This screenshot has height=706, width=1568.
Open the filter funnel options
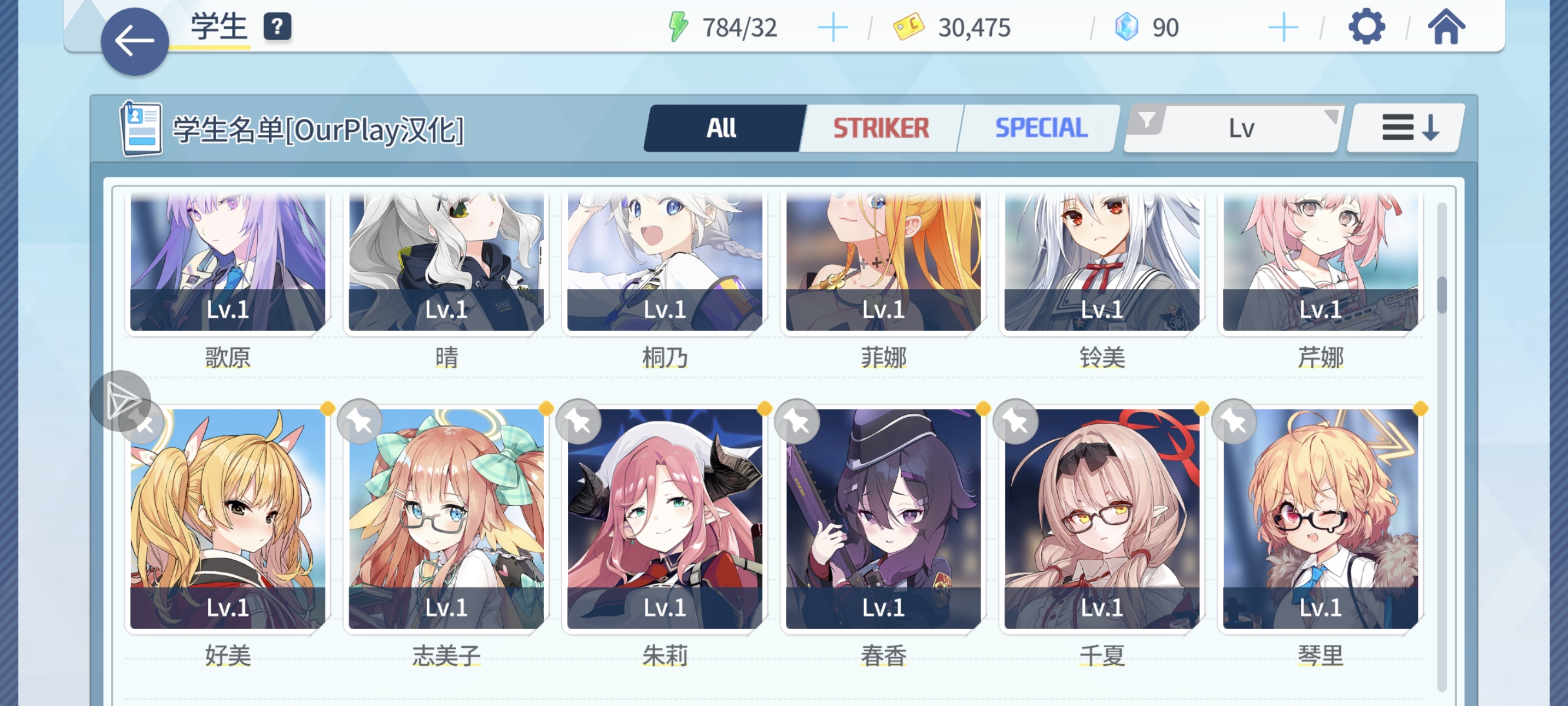click(1146, 120)
